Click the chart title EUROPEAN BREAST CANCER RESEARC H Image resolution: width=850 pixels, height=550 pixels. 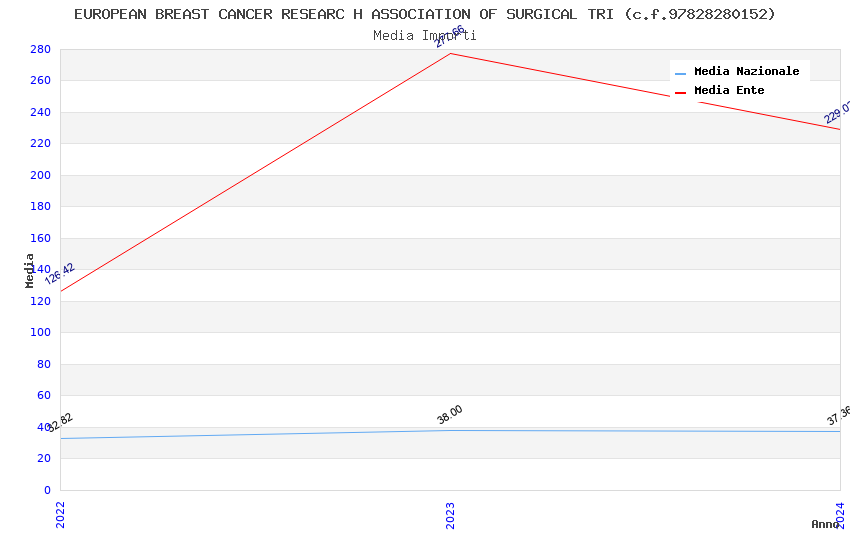[x=425, y=15]
